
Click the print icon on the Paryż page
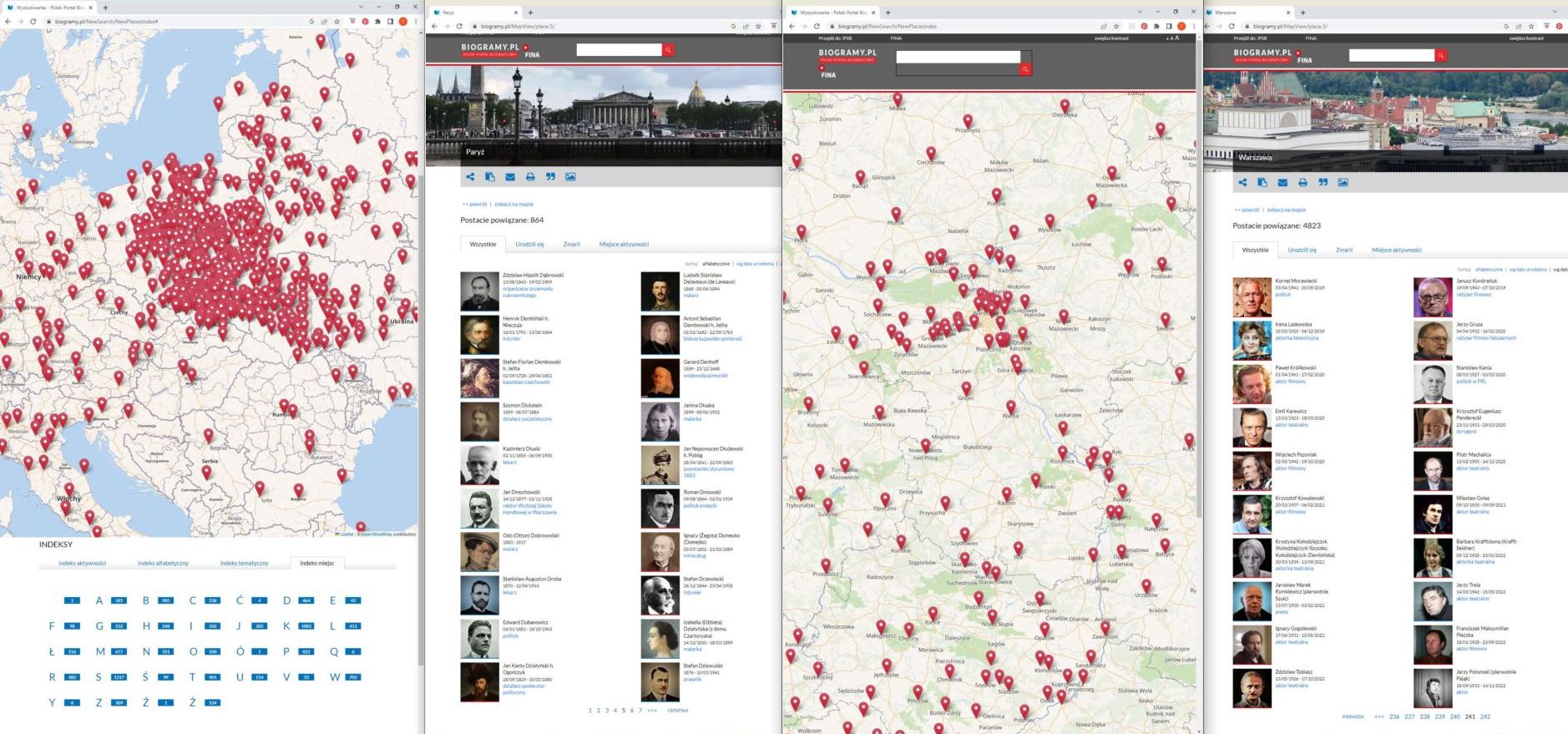[530, 177]
